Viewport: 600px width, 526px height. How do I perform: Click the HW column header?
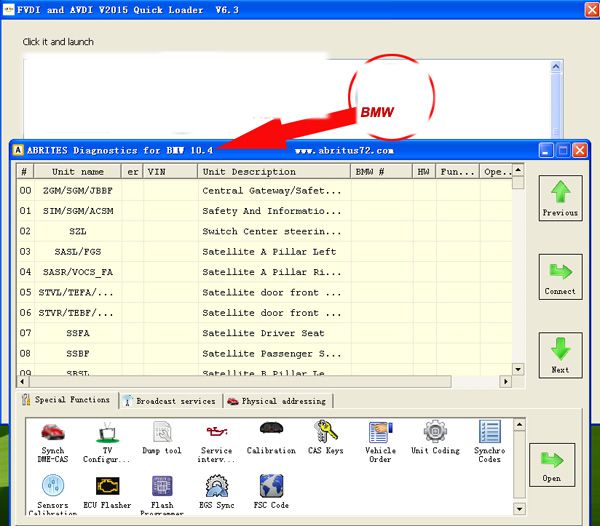click(x=424, y=172)
